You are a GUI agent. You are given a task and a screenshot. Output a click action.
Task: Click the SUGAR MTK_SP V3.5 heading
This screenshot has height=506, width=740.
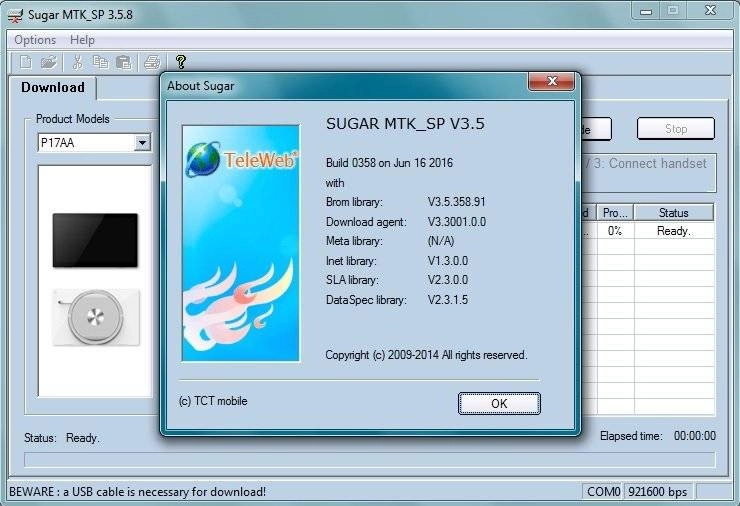pos(405,124)
